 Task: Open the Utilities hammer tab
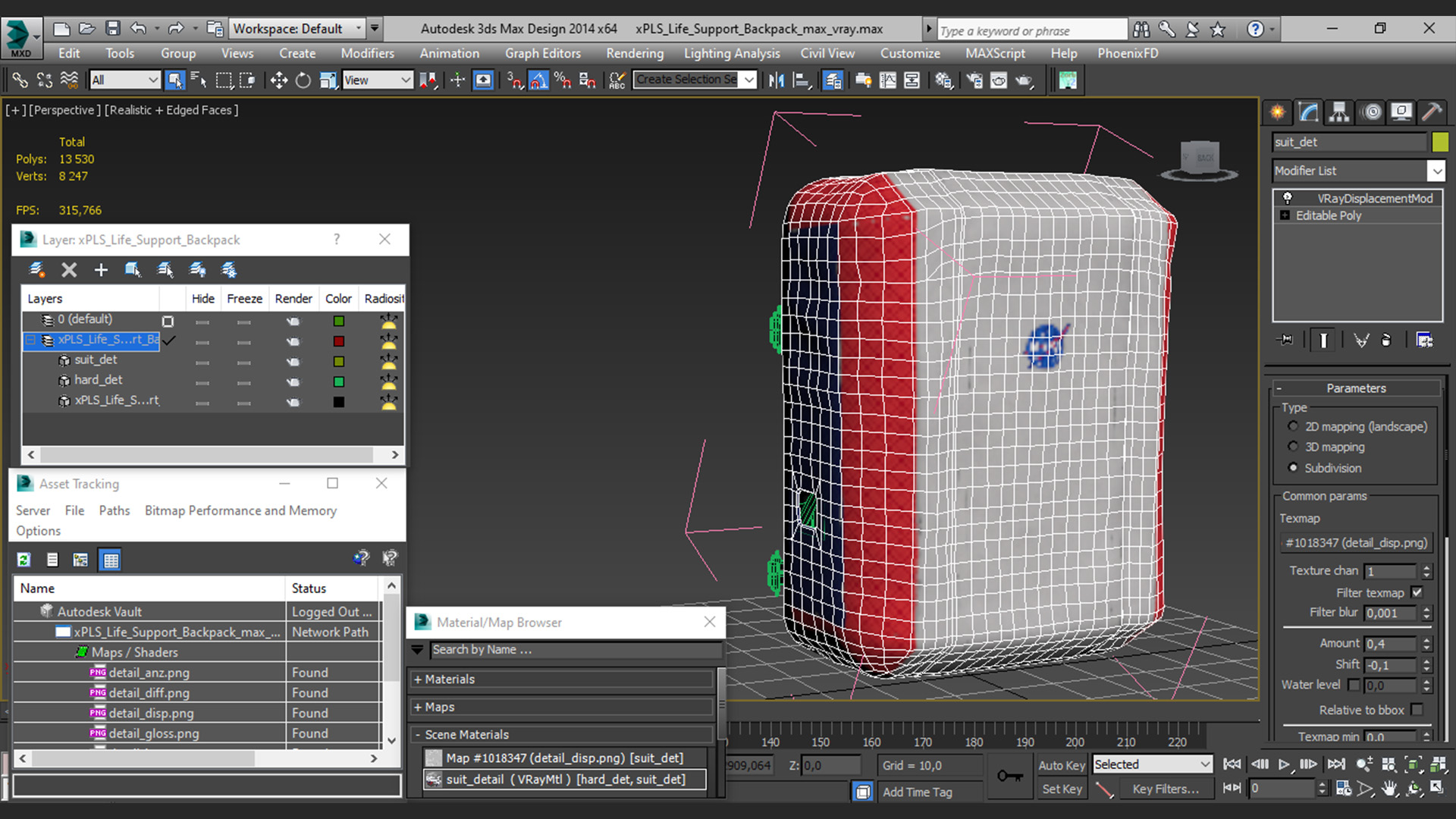click(1432, 112)
